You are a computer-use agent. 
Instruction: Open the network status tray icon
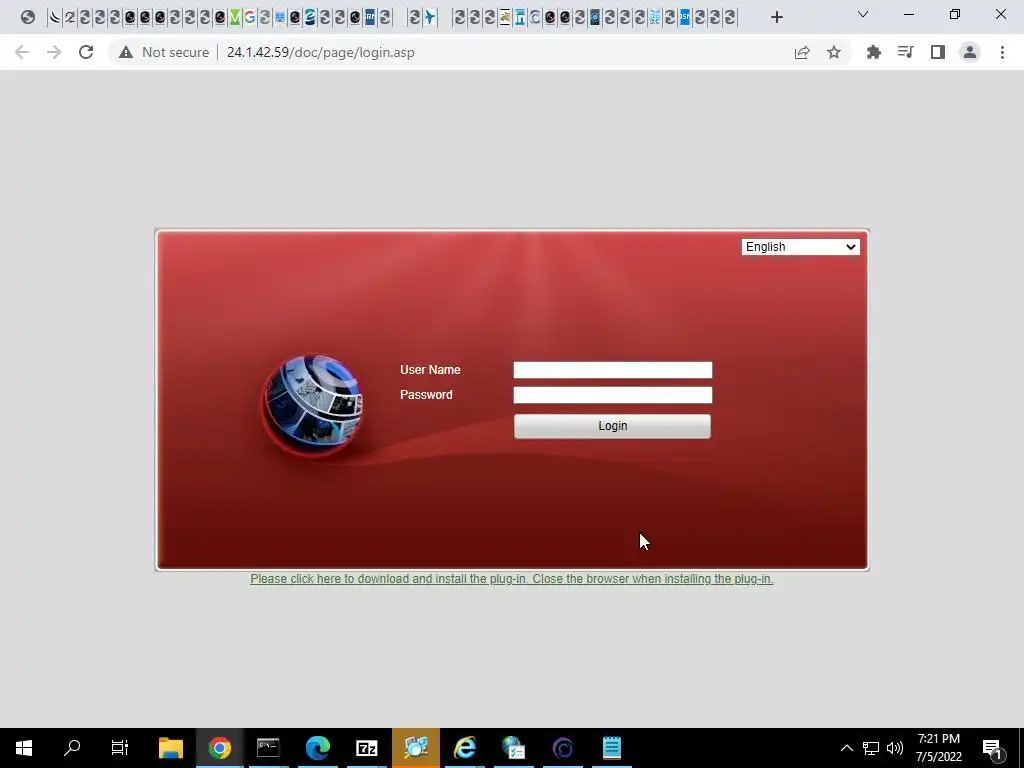871,748
